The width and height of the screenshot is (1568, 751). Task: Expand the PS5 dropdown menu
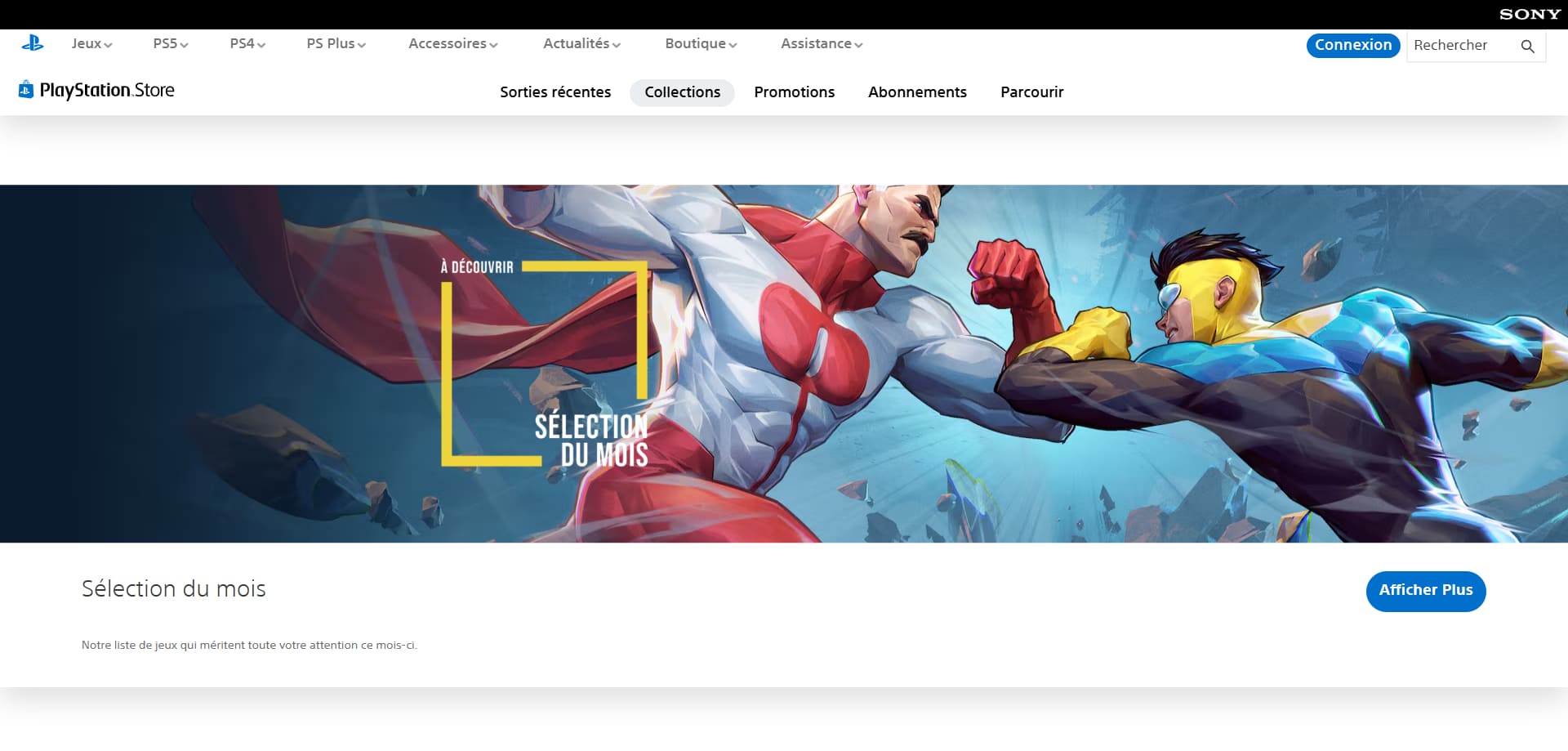[x=171, y=44]
